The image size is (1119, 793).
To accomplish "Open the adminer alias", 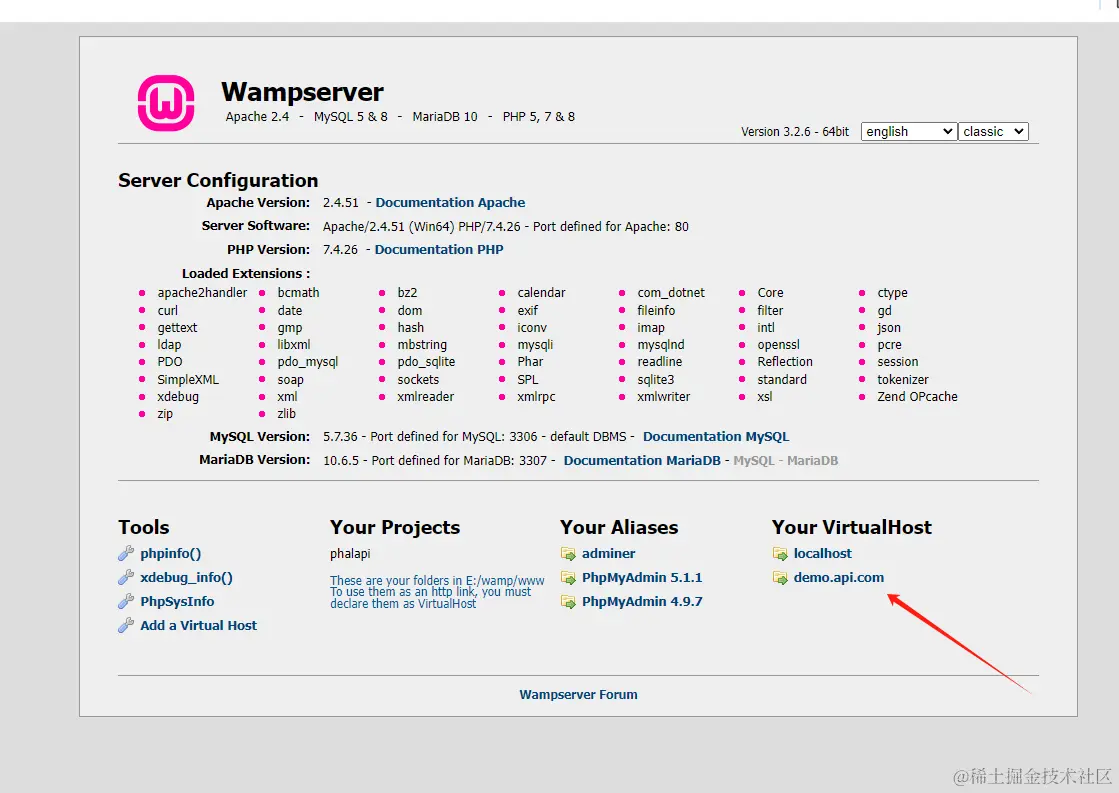I will [x=608, y=553].
